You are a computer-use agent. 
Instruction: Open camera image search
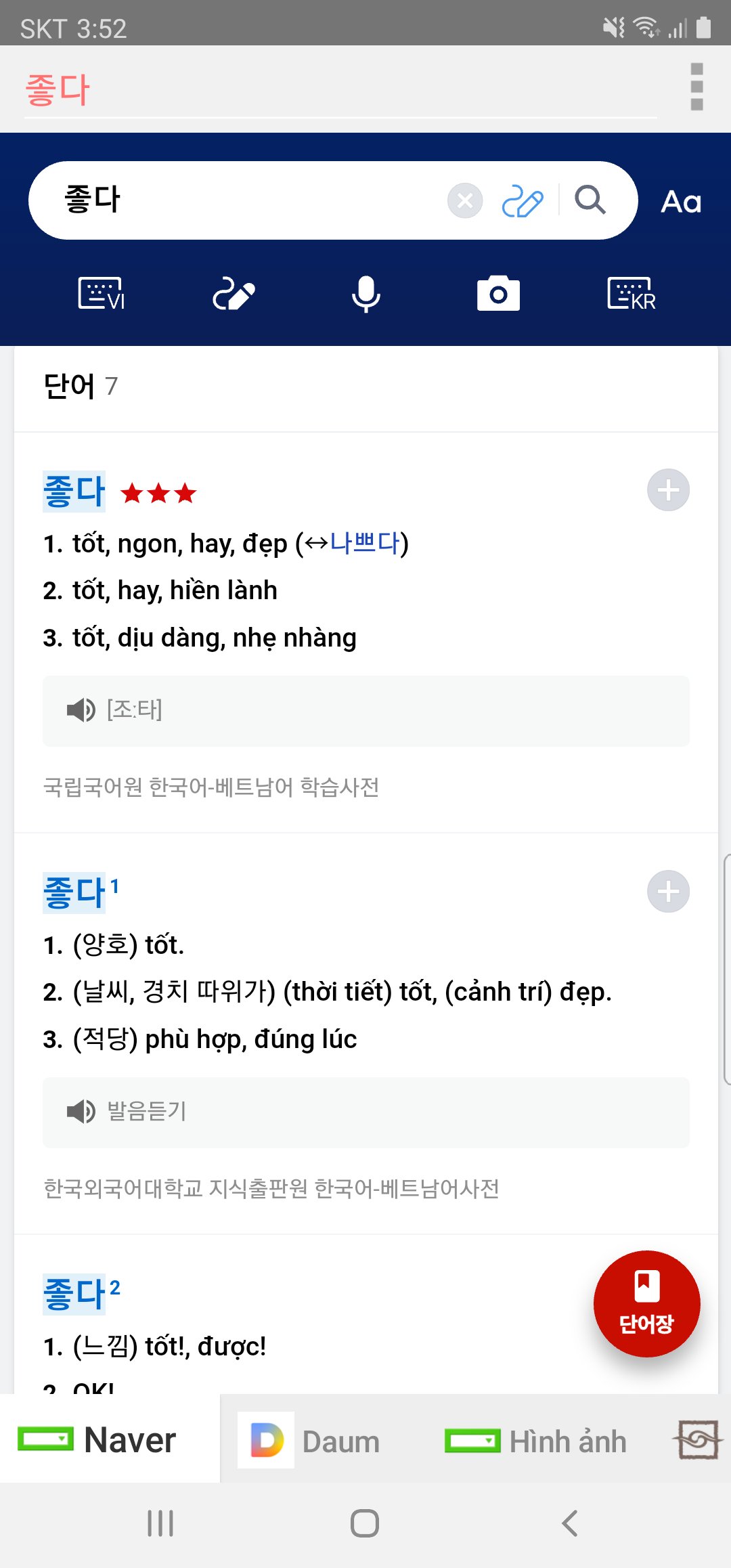tap(498, 294)
